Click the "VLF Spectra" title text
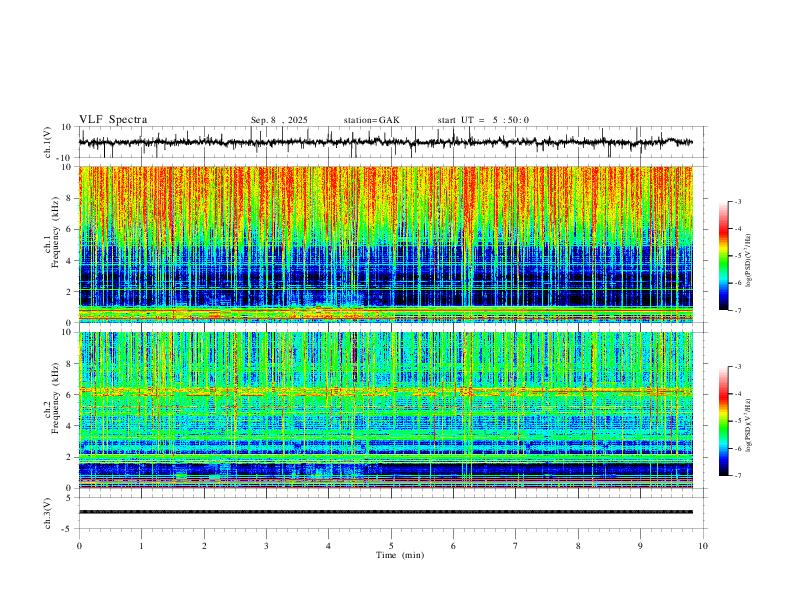This screenshot has height=612, width=792. pyautogui.click(x=113, y=120)
